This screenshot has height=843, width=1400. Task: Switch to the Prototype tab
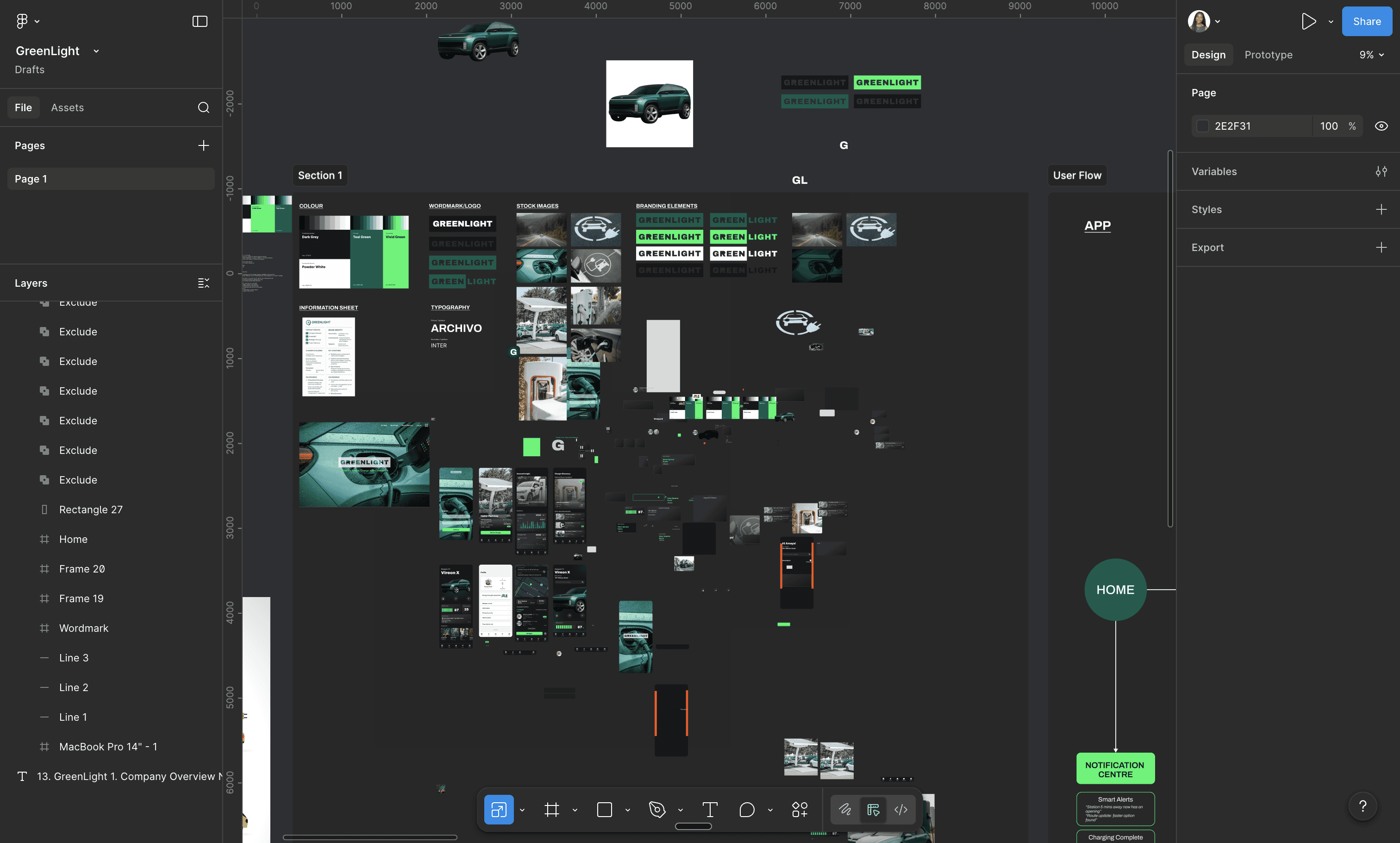pyautogui.click(x=1269, y=55)
